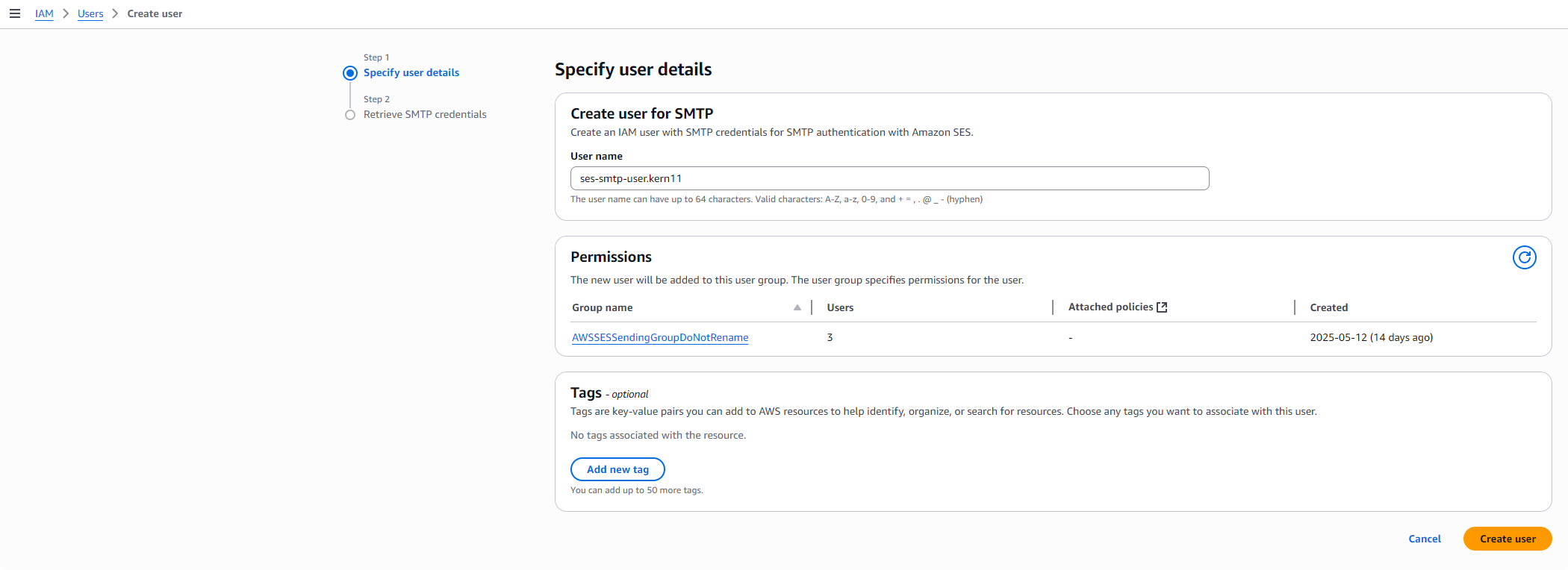This screenshot has height=570, width=1568.
Task: Select Retrieve SMTP credentials step
Action: 425,114
